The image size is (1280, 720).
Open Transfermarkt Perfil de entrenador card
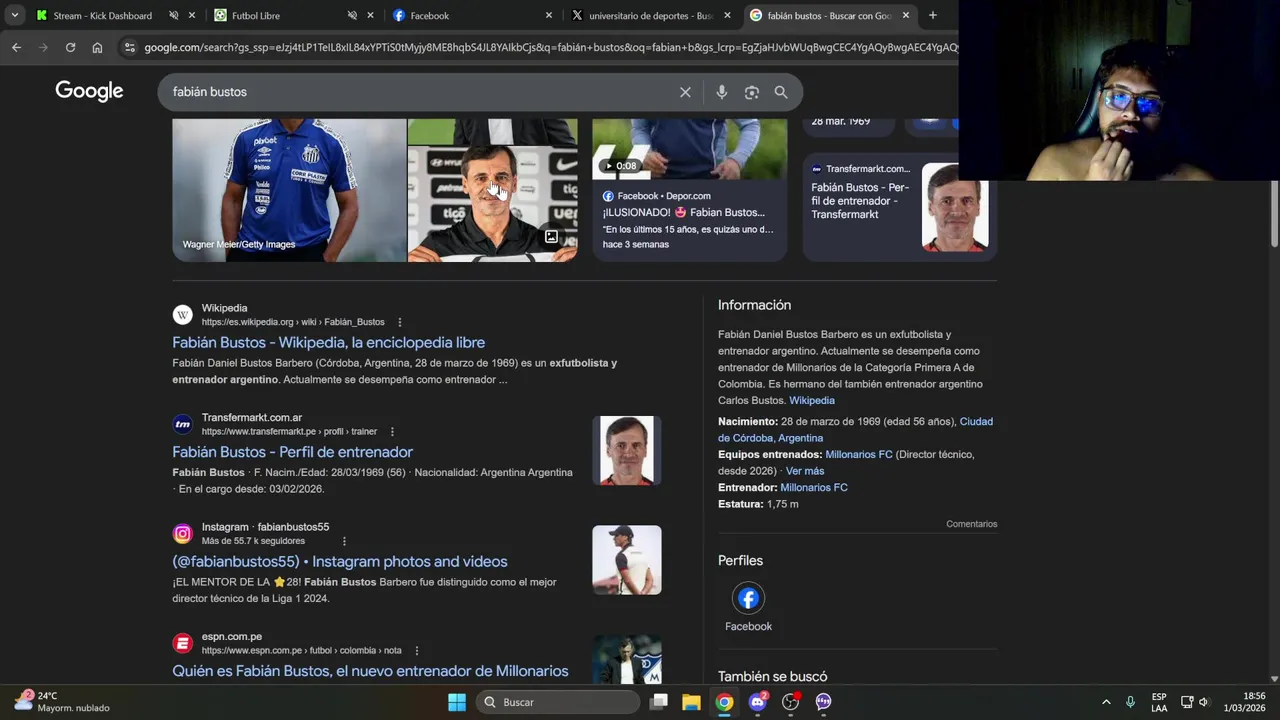[899, 209]
